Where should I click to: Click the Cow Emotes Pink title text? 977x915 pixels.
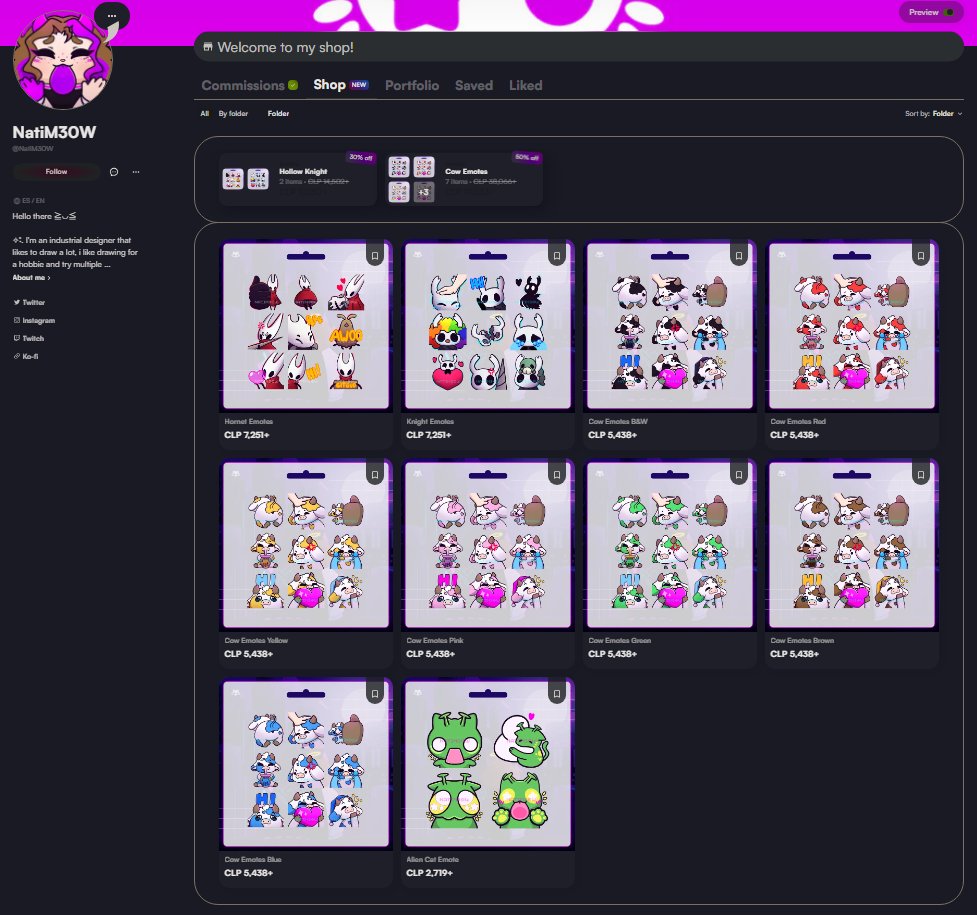pos(435,641)
